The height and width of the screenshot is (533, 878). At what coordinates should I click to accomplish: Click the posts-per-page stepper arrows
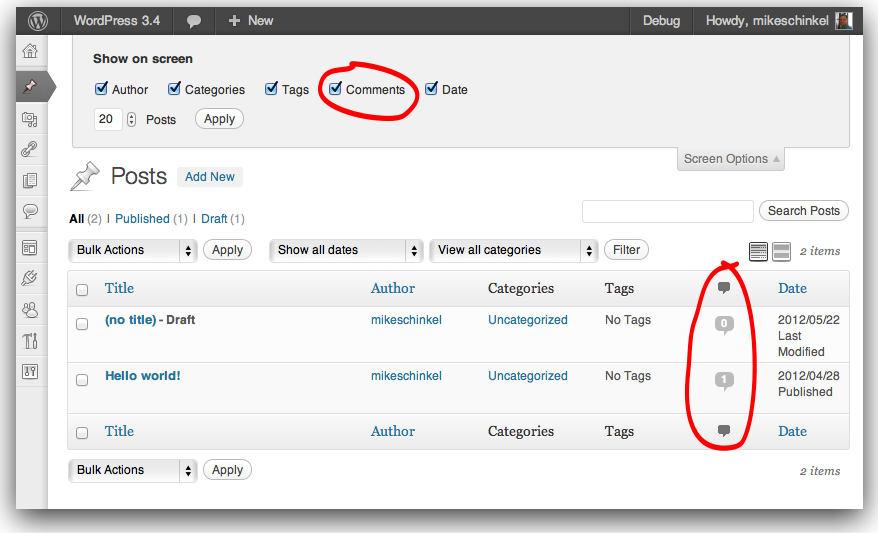pyautogui.click(x=131, y=119)
